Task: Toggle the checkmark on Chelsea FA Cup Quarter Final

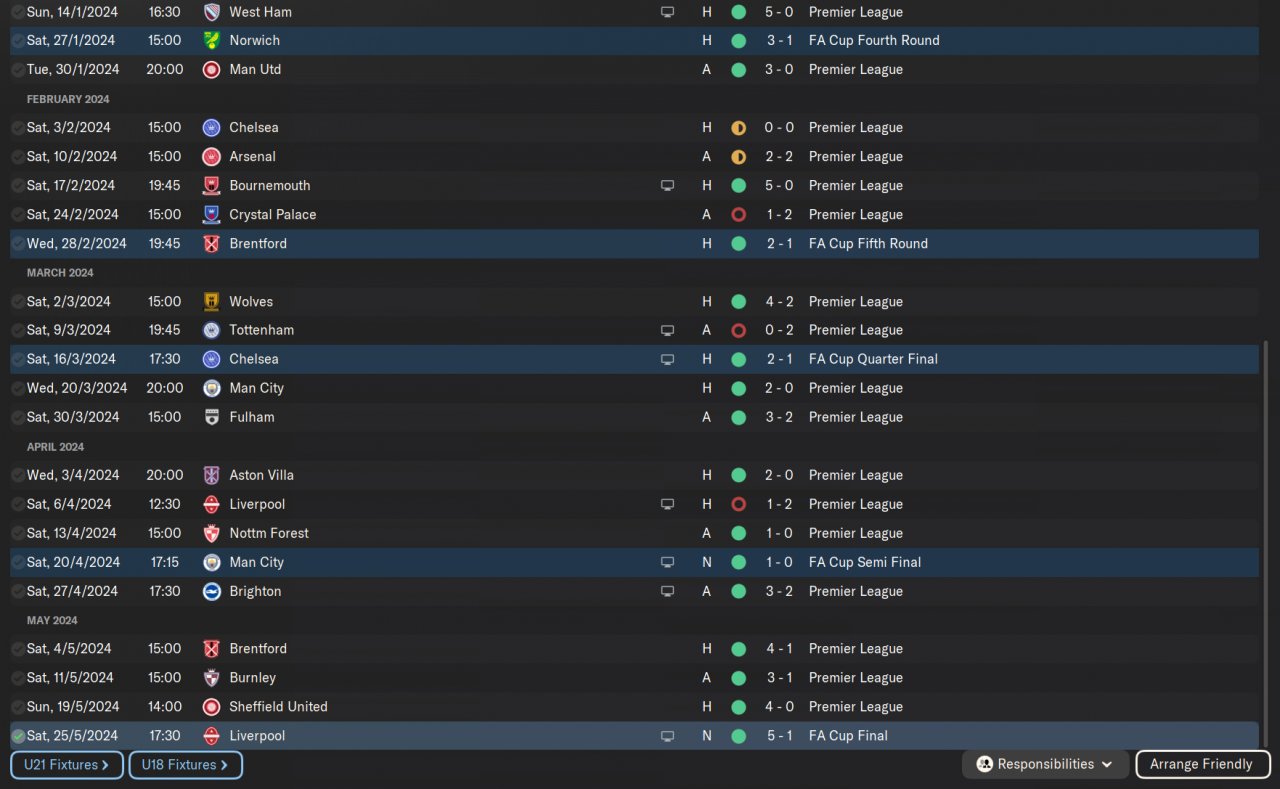Action: tap(18, 359)
